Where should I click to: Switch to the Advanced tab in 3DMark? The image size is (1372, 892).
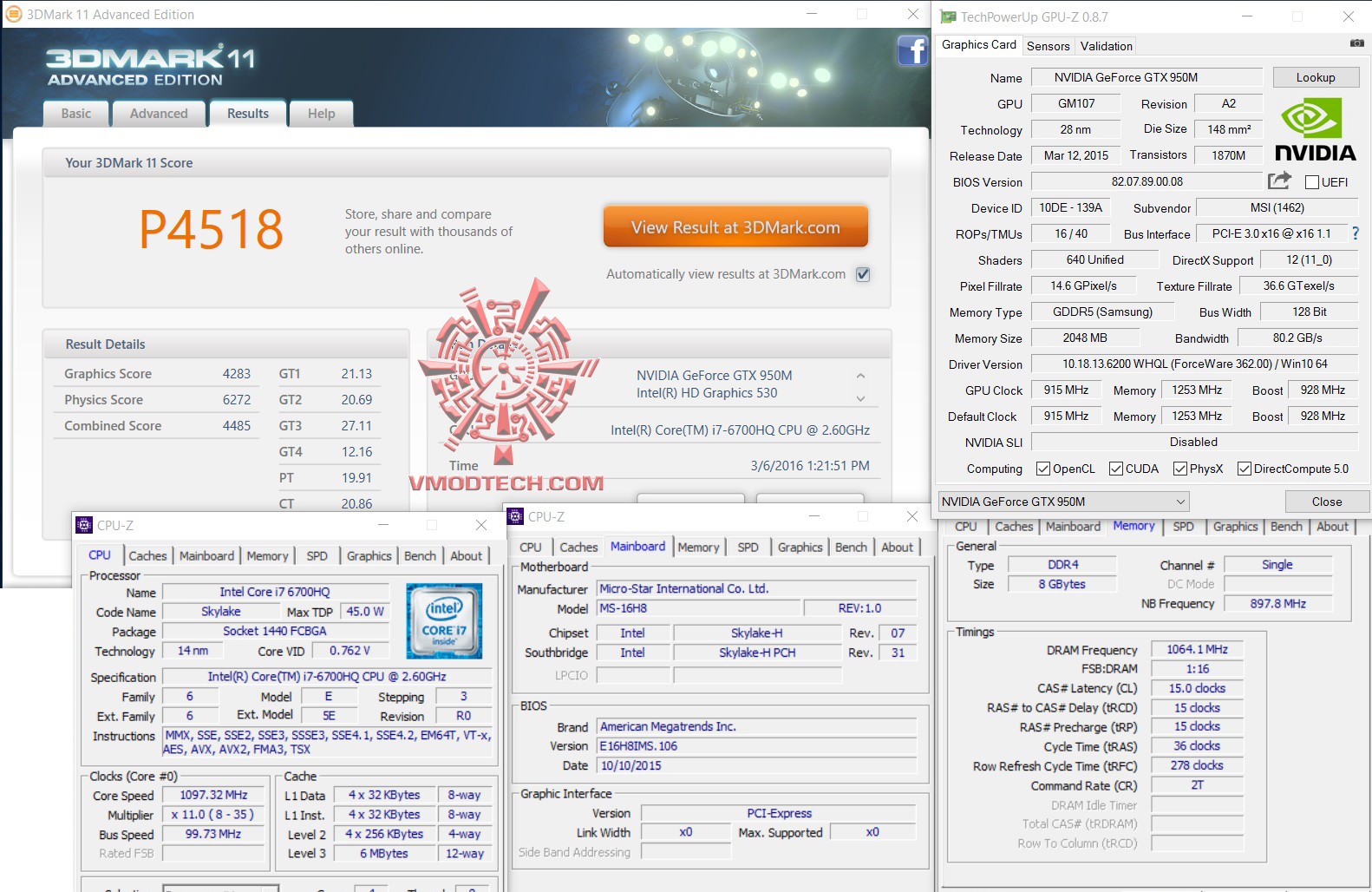159,114
